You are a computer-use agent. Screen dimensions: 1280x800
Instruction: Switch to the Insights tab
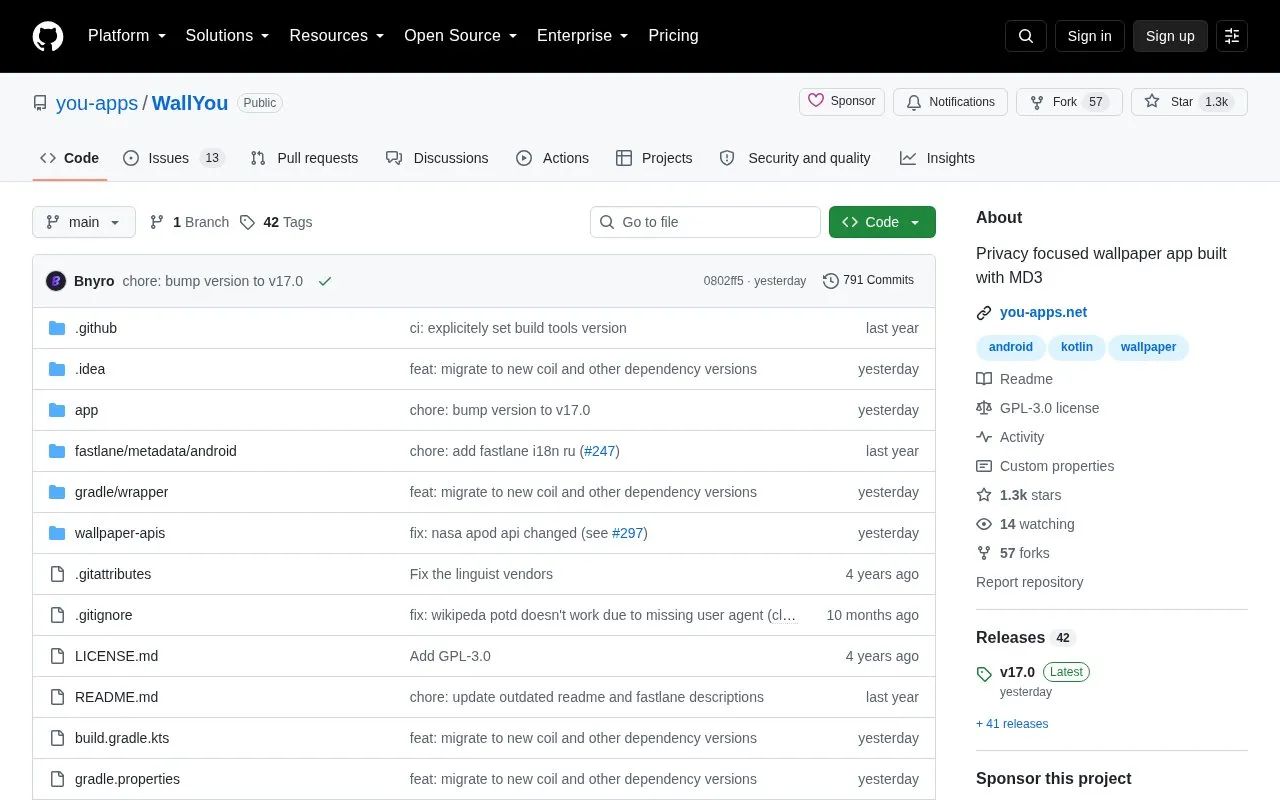937,158
